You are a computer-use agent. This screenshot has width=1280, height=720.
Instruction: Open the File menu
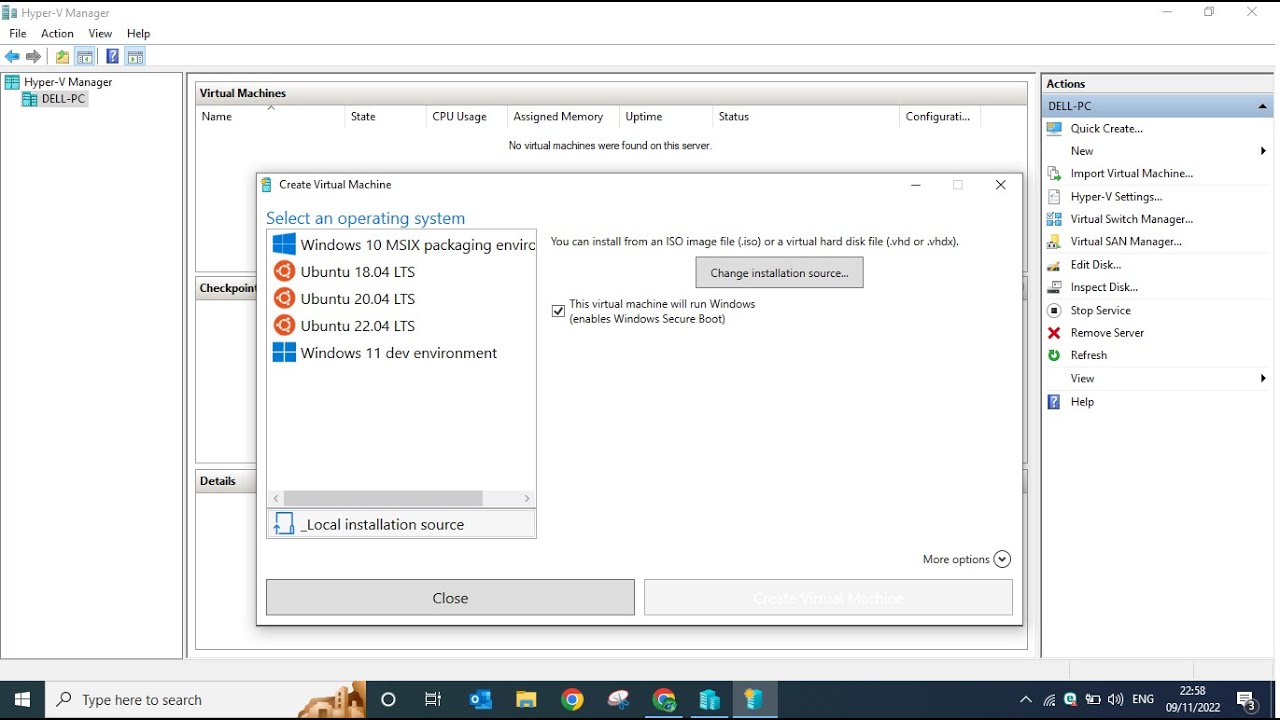[18, 33]
